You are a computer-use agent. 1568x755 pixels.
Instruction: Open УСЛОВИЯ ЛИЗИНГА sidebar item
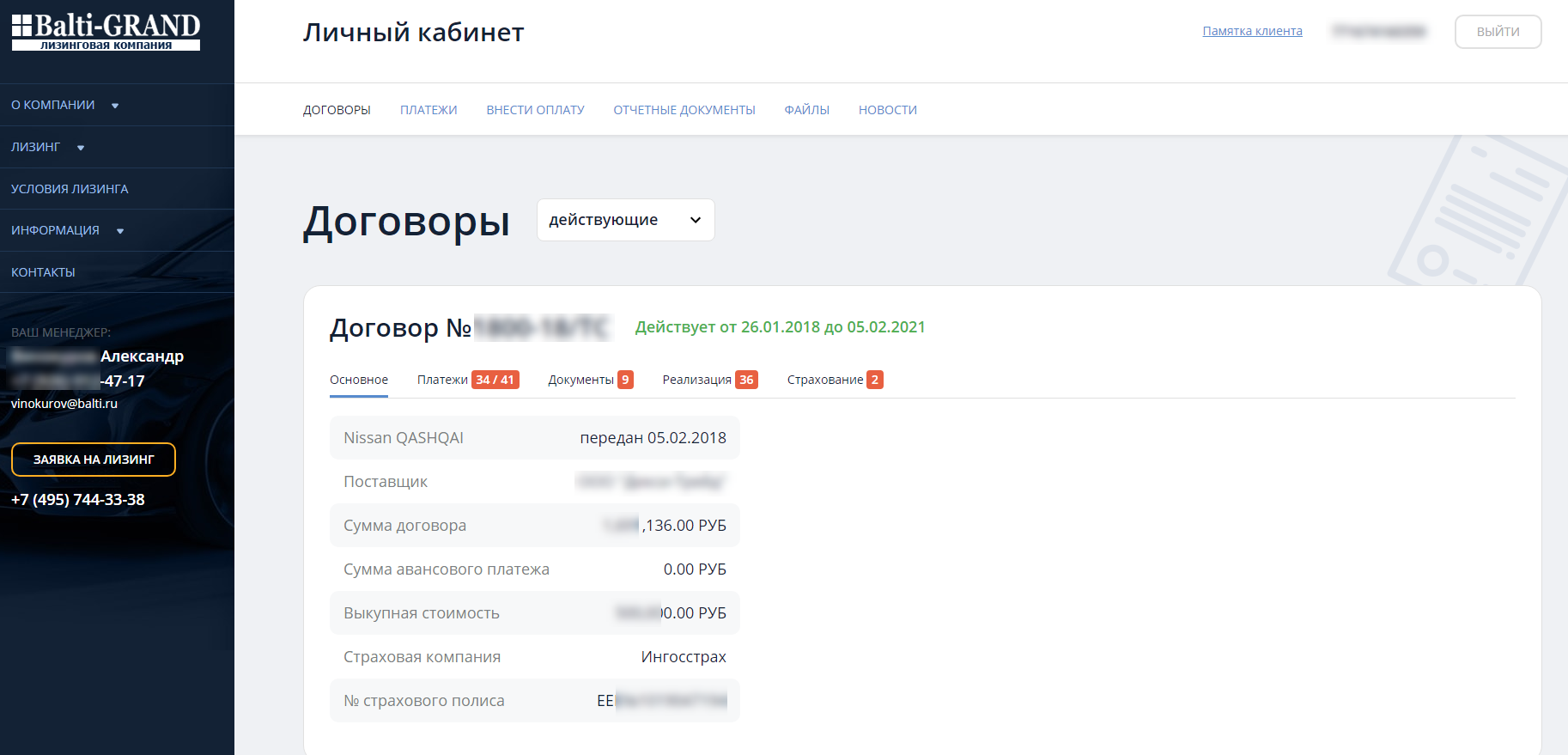pos(70,189)
